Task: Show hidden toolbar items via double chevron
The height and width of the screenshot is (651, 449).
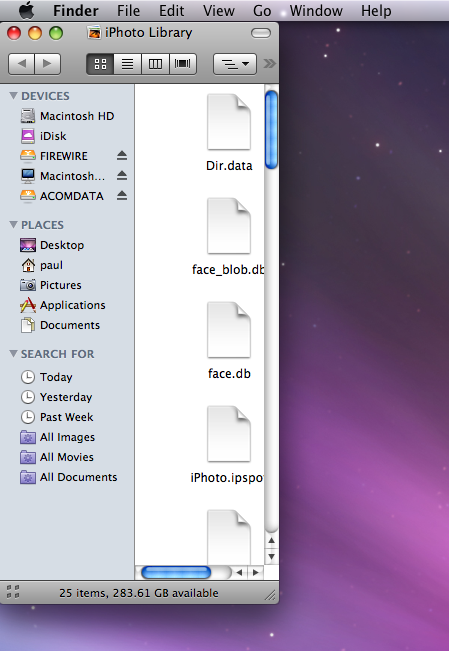Action: [270, 64]
